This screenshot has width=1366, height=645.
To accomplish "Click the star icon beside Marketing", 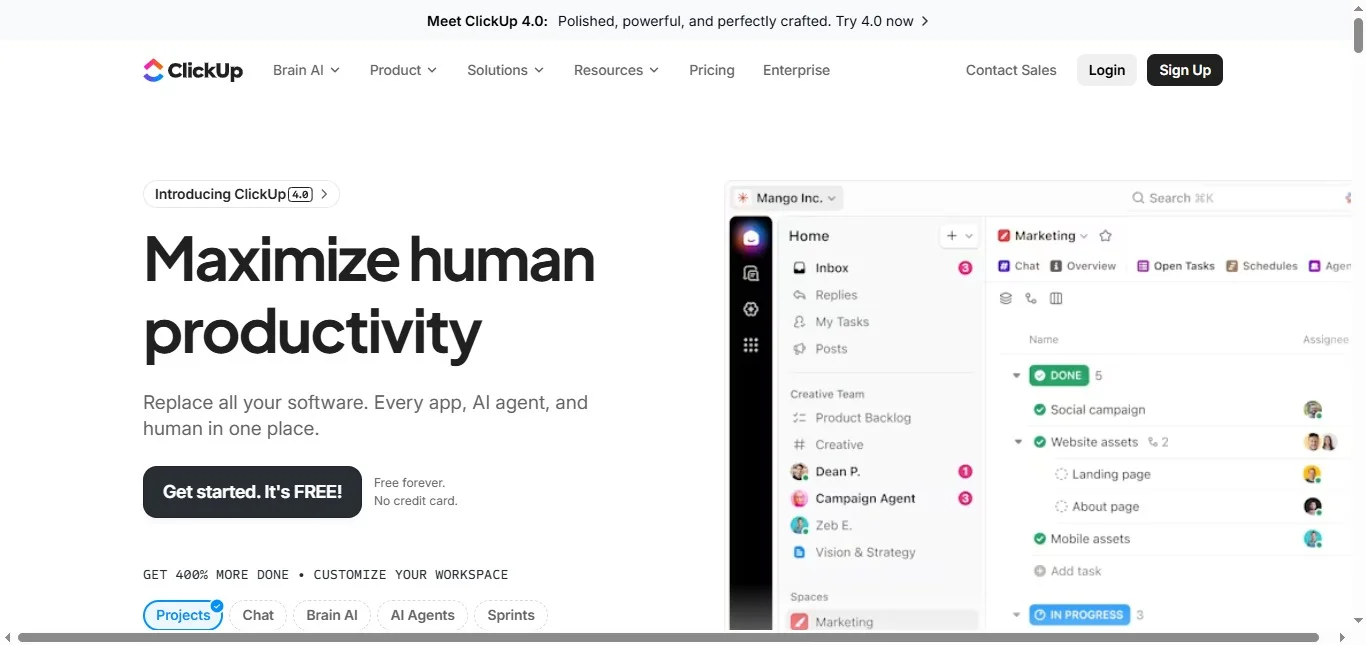I will (1105, 236).
